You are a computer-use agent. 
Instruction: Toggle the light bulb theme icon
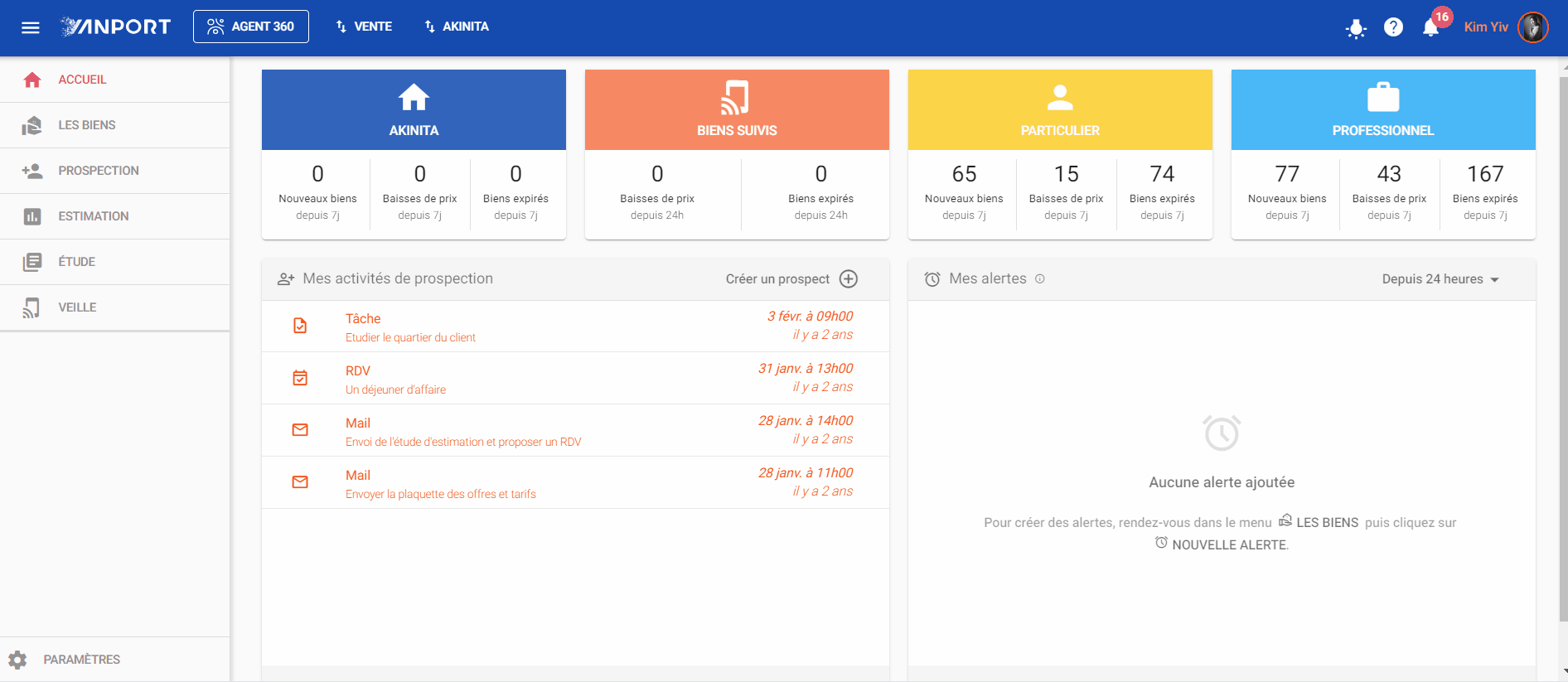click(x=1356, y=28)
